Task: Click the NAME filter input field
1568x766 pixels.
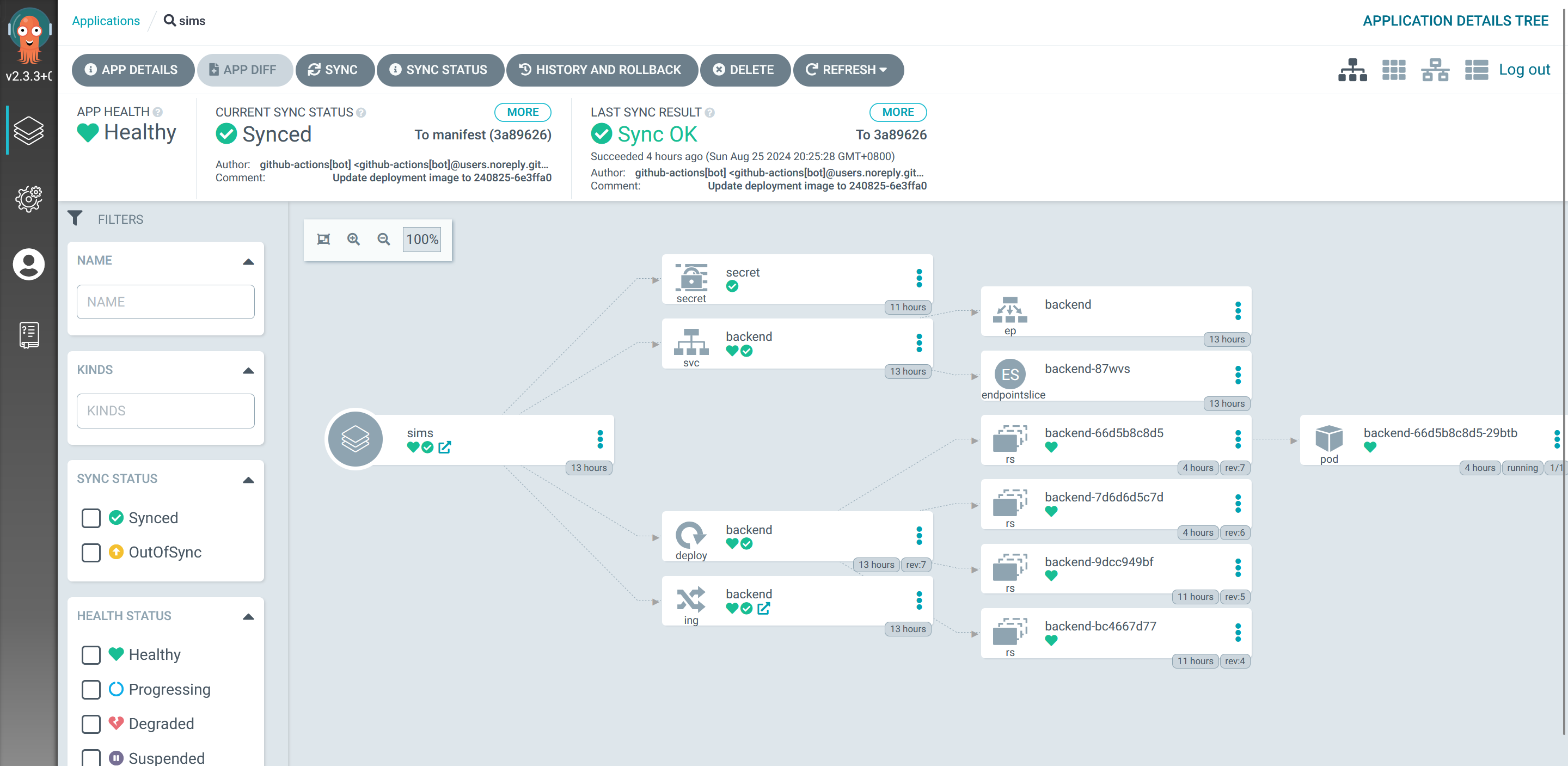Action: (x=166, y=302)
